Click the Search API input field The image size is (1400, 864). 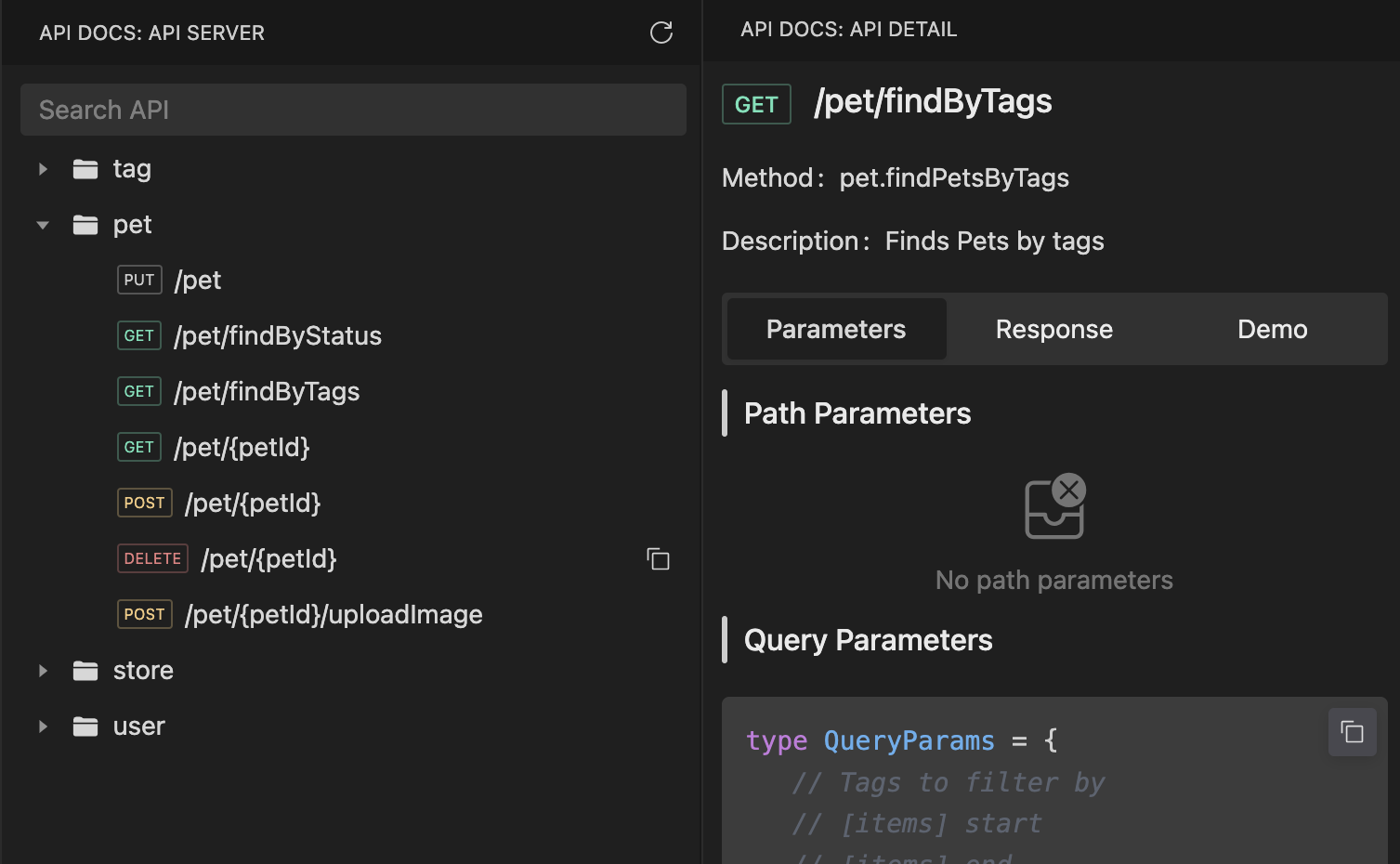pos(353,109)
